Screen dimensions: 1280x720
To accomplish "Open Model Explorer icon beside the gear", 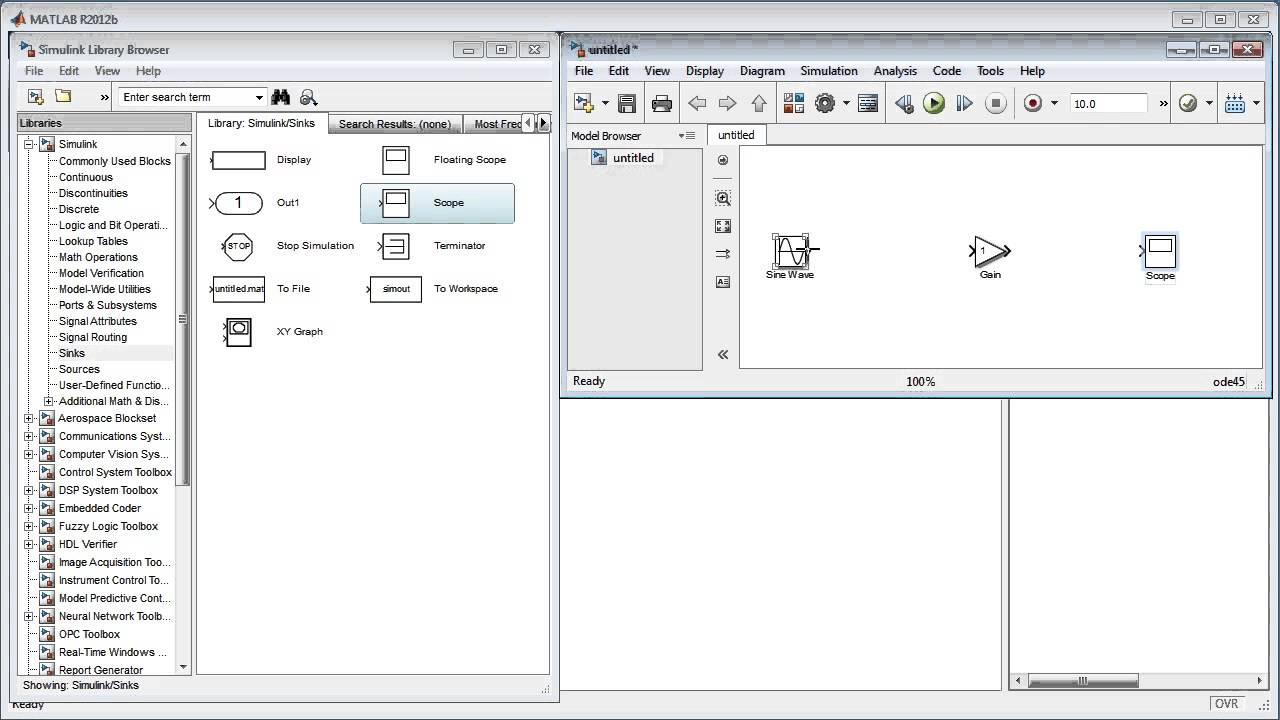I will click(868, 103).
